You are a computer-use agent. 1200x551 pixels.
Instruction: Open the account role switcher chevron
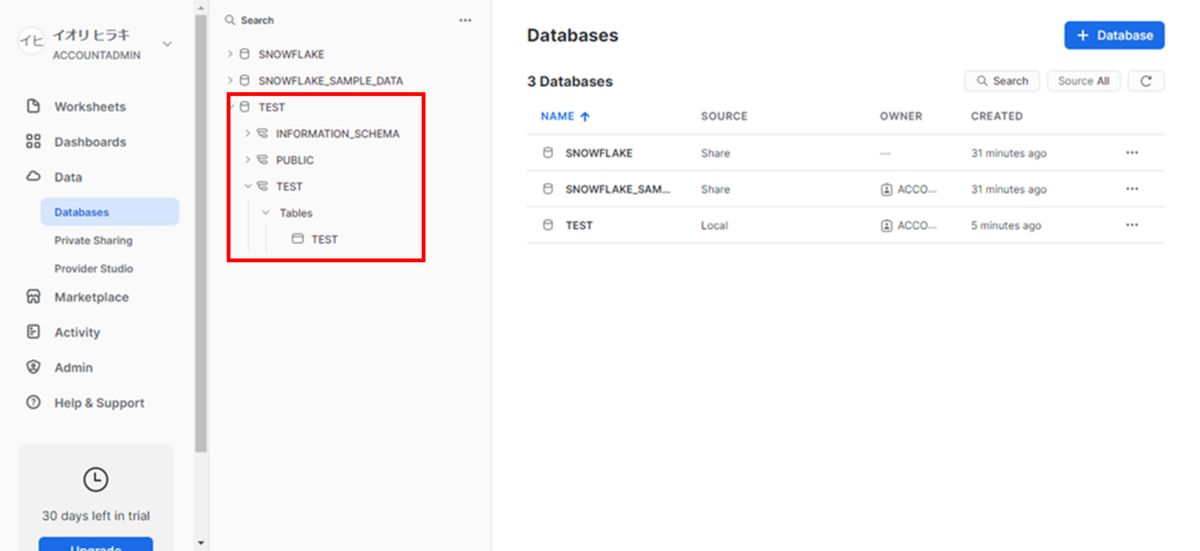point(167,44)
